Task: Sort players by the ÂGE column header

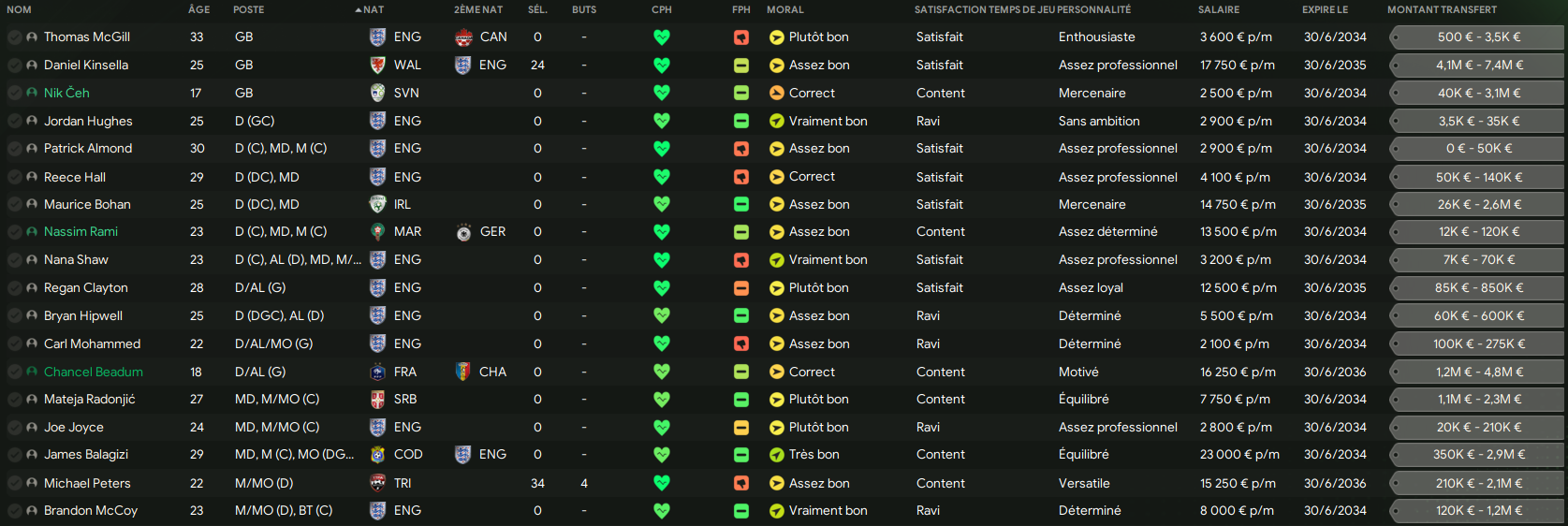Action: click(198, 9)
